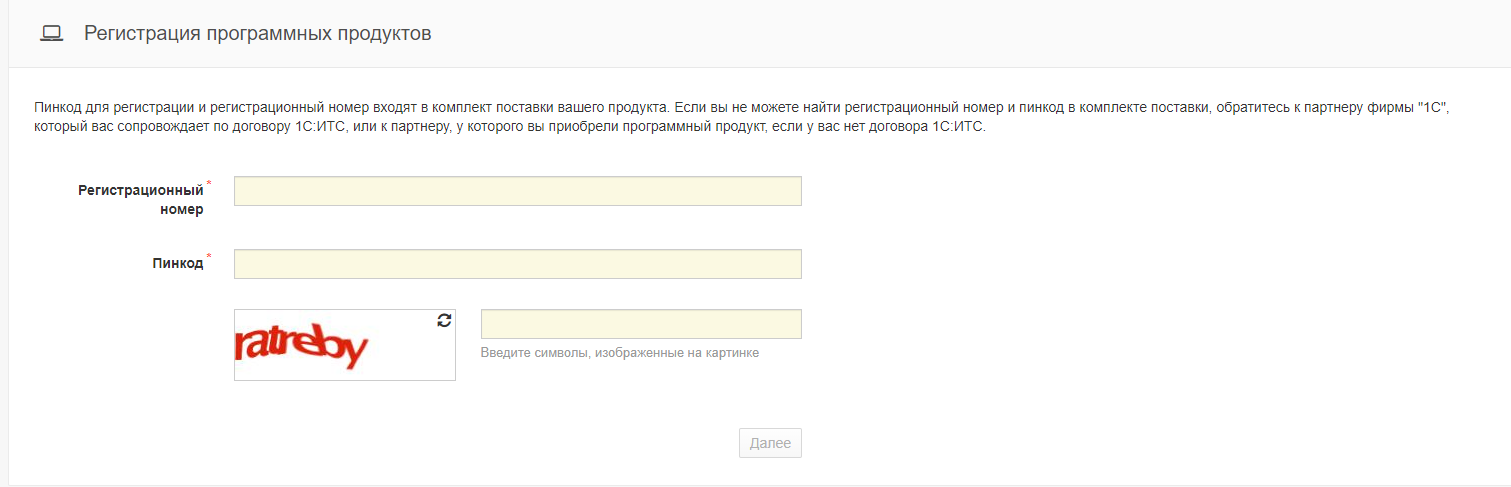Refresh the captcha image with the reload icon

pos(445,320)
